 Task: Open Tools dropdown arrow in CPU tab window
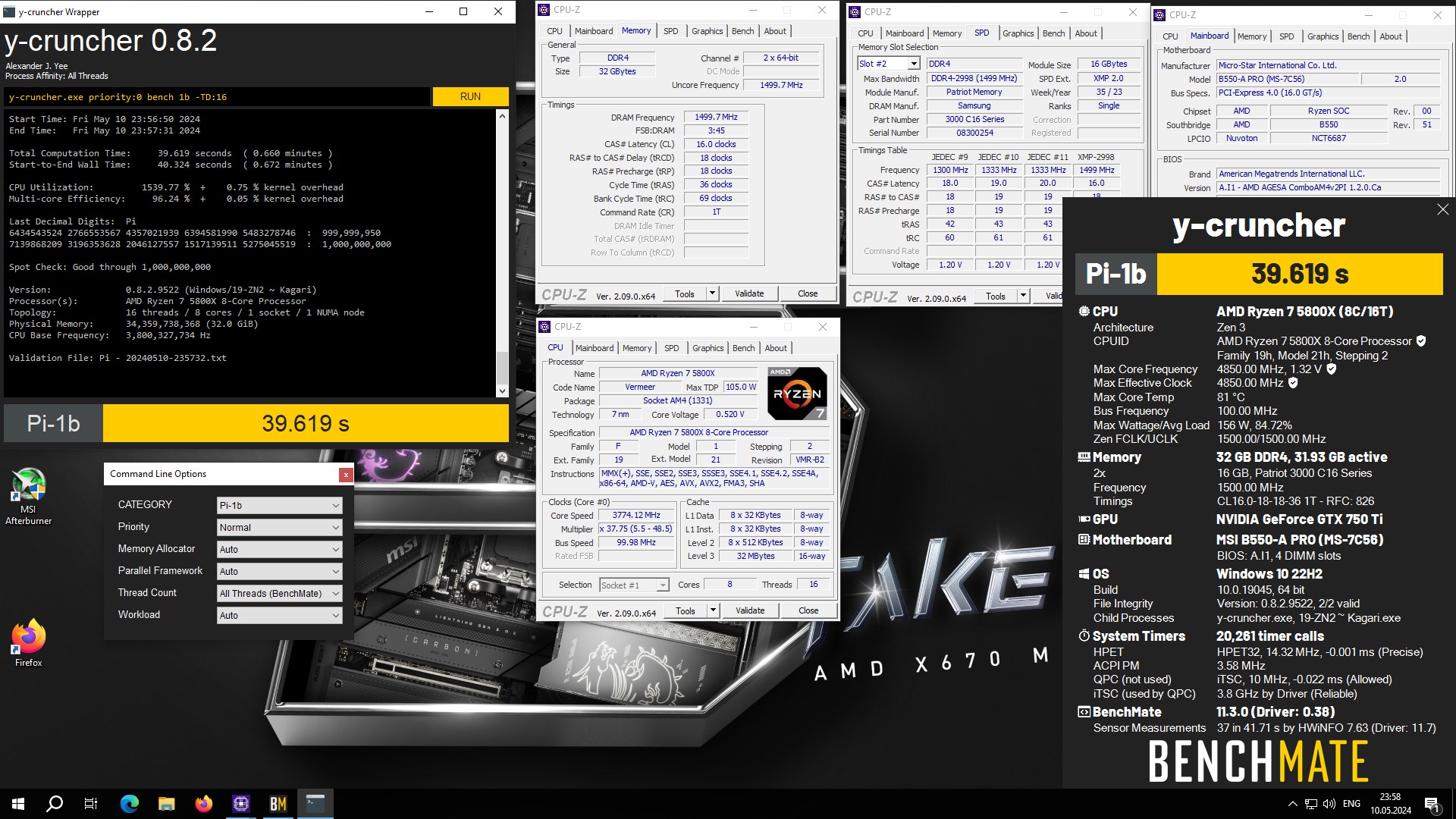(713, 610)
